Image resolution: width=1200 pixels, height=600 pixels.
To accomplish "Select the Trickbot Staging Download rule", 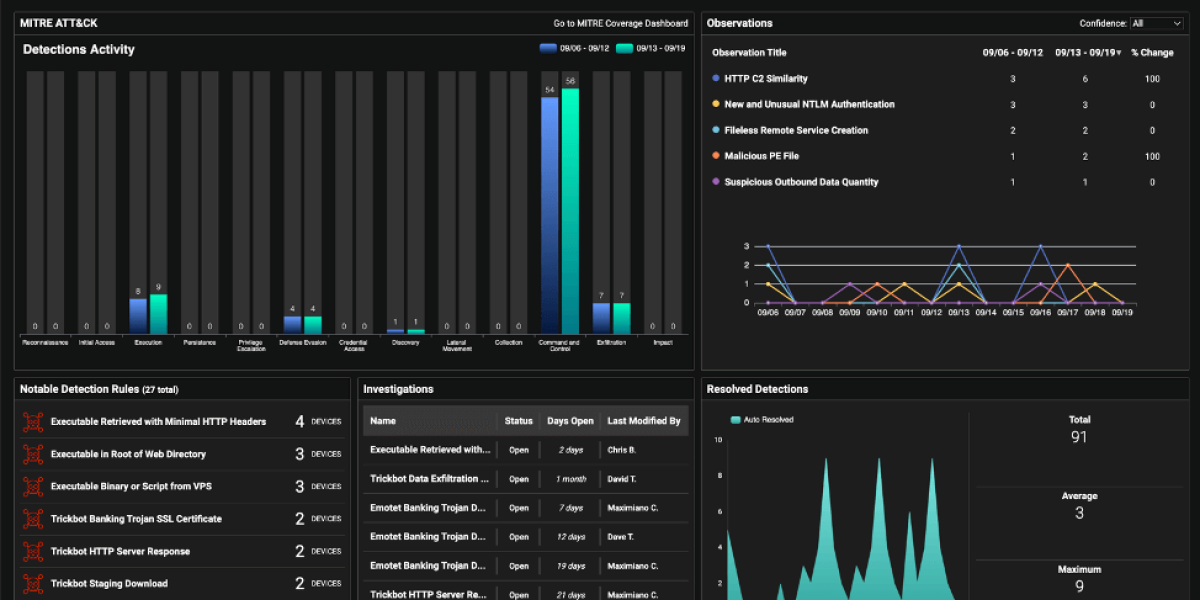I will [109, 584].
